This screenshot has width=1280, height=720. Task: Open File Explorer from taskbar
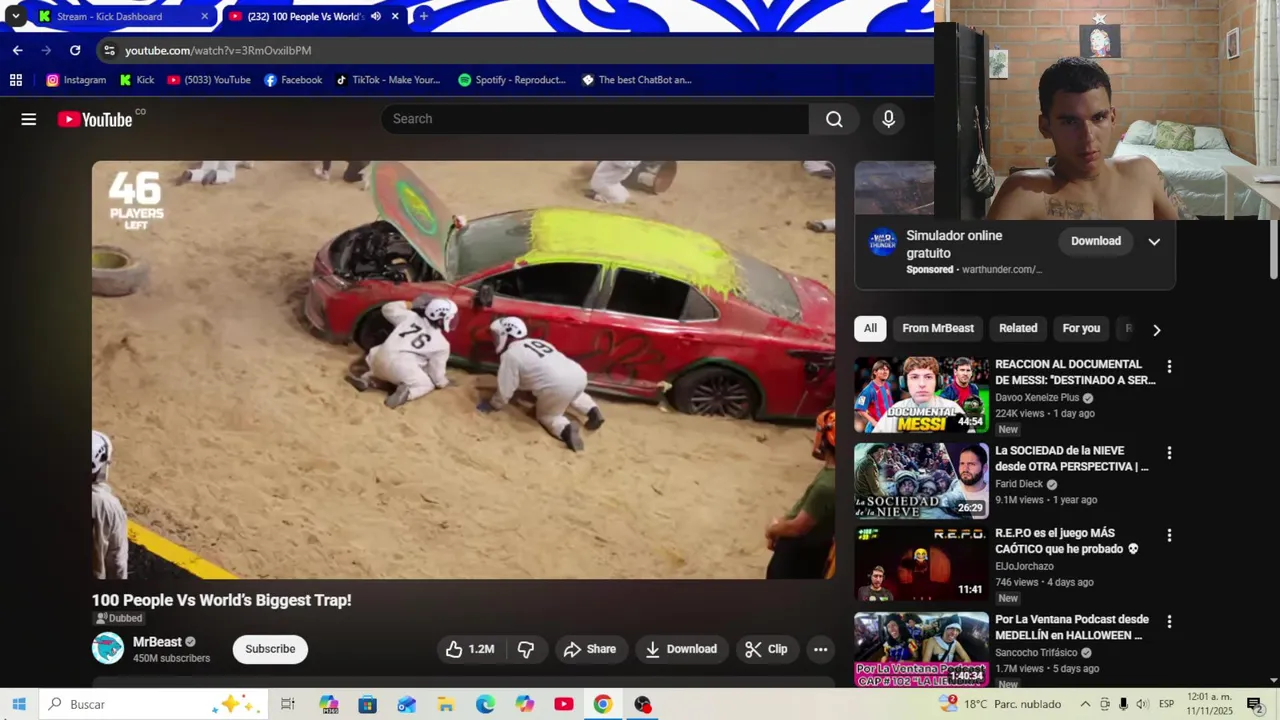click(x=446, y=704)
